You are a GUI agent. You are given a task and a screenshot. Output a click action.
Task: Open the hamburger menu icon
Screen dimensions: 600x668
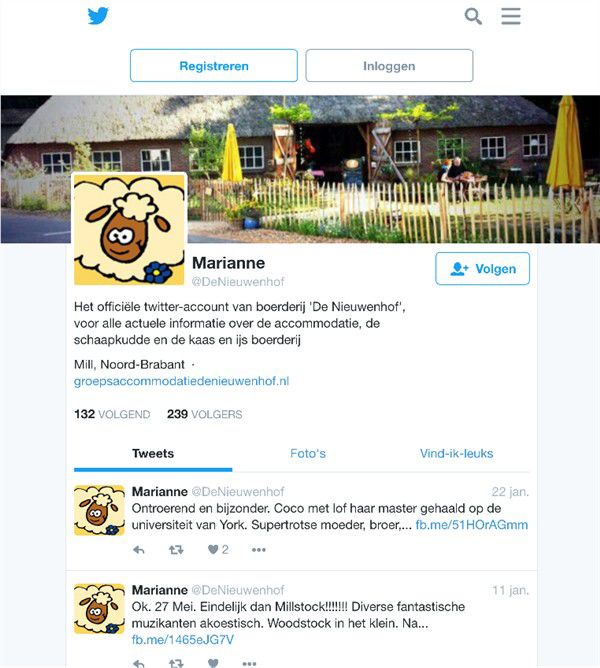tap(511, 16)
